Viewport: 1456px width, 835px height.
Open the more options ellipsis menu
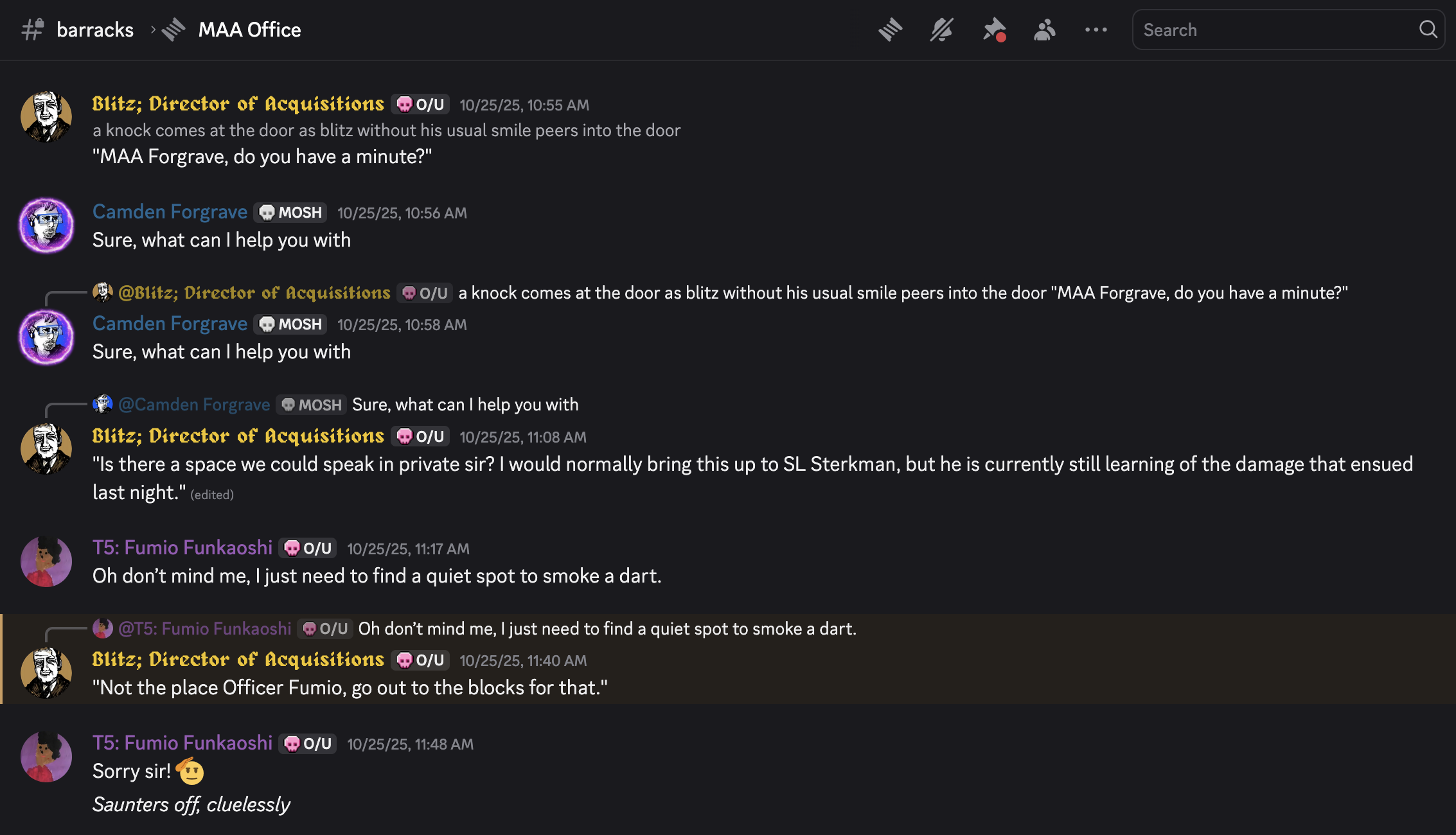tap(1096, 30)
